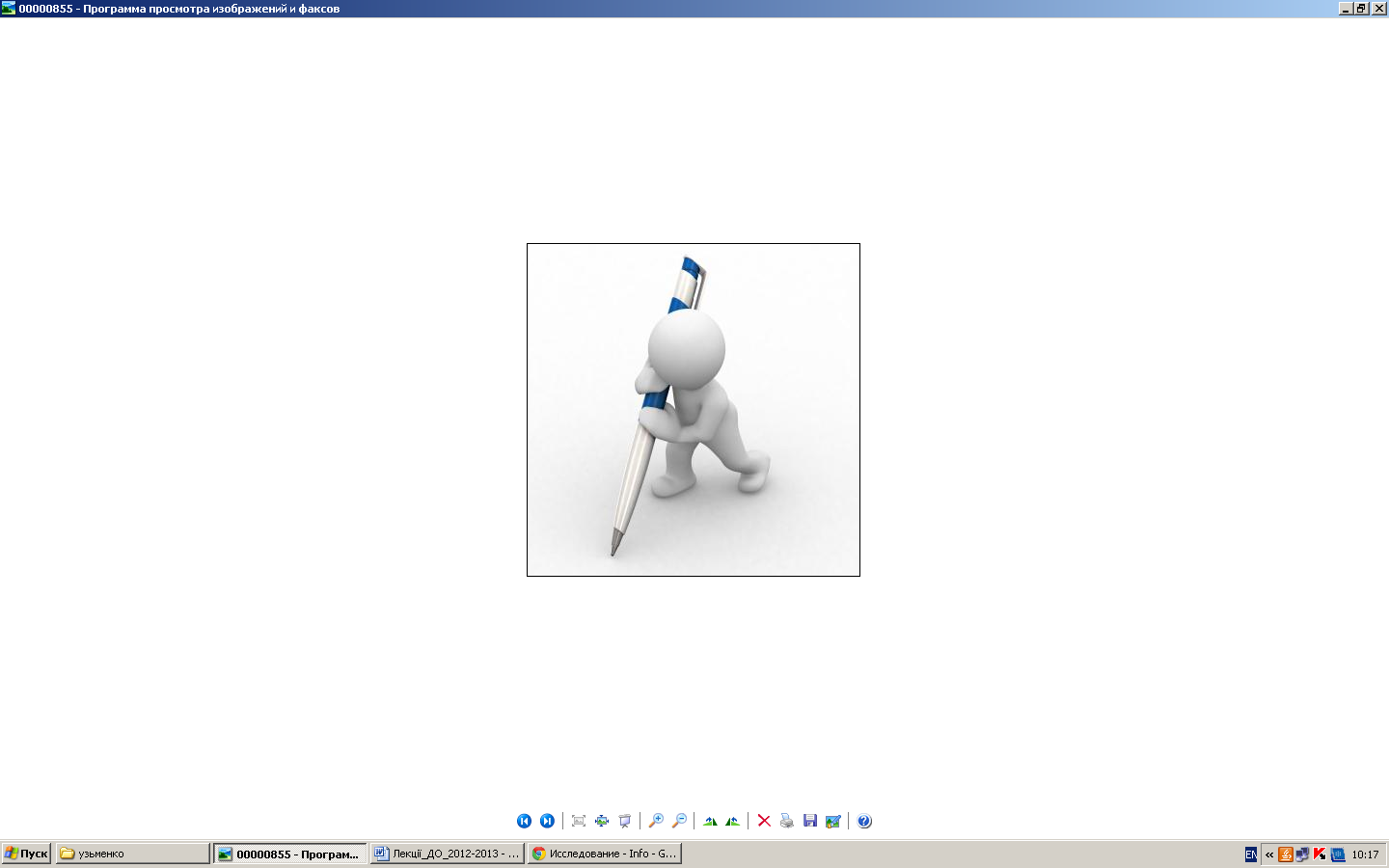1389x868 pixels.
Task: Rotate the image counterclockwise
Action: (x=733, y=821)
